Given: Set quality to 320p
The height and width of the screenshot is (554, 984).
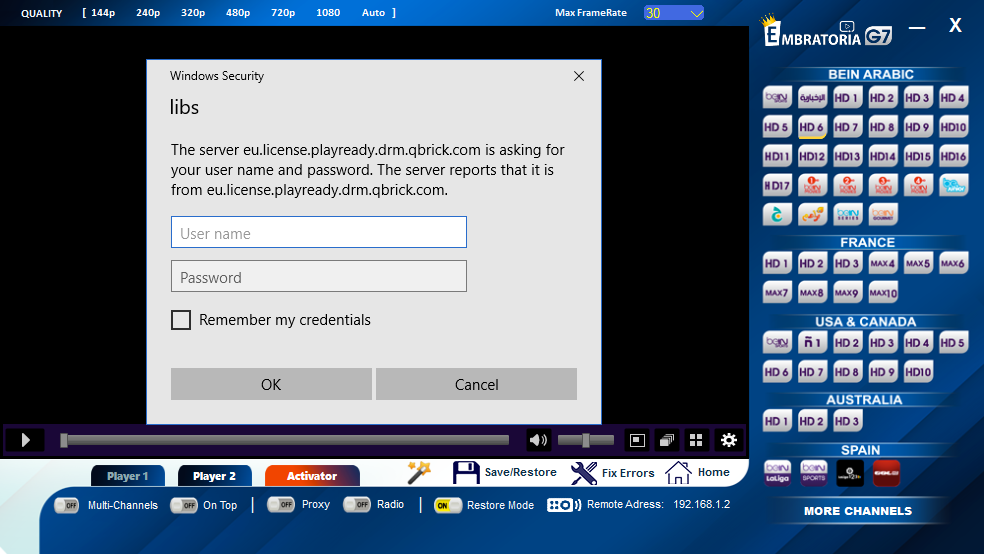Looking at the screenshot, I should click(193, 13).
